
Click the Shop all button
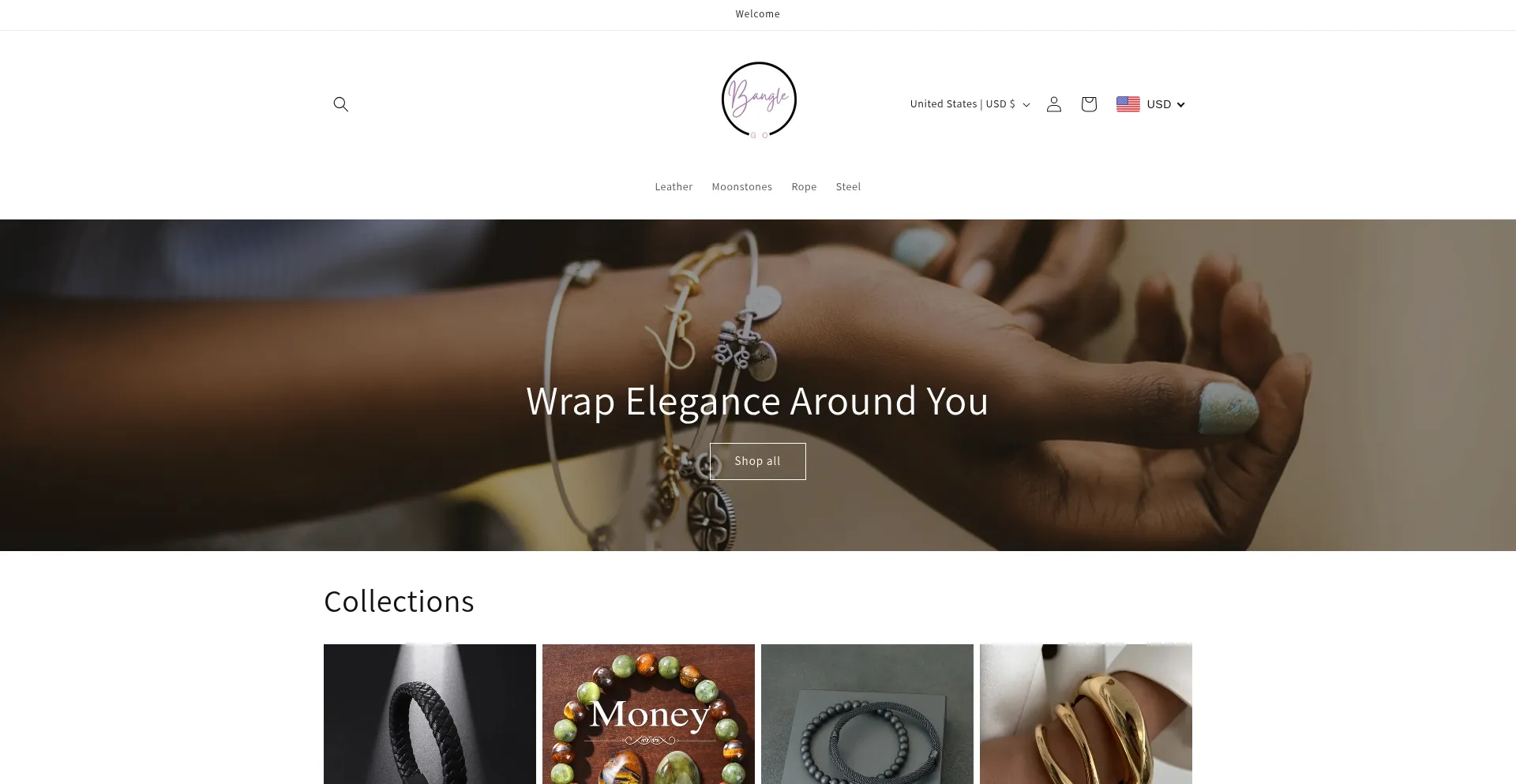758,461
